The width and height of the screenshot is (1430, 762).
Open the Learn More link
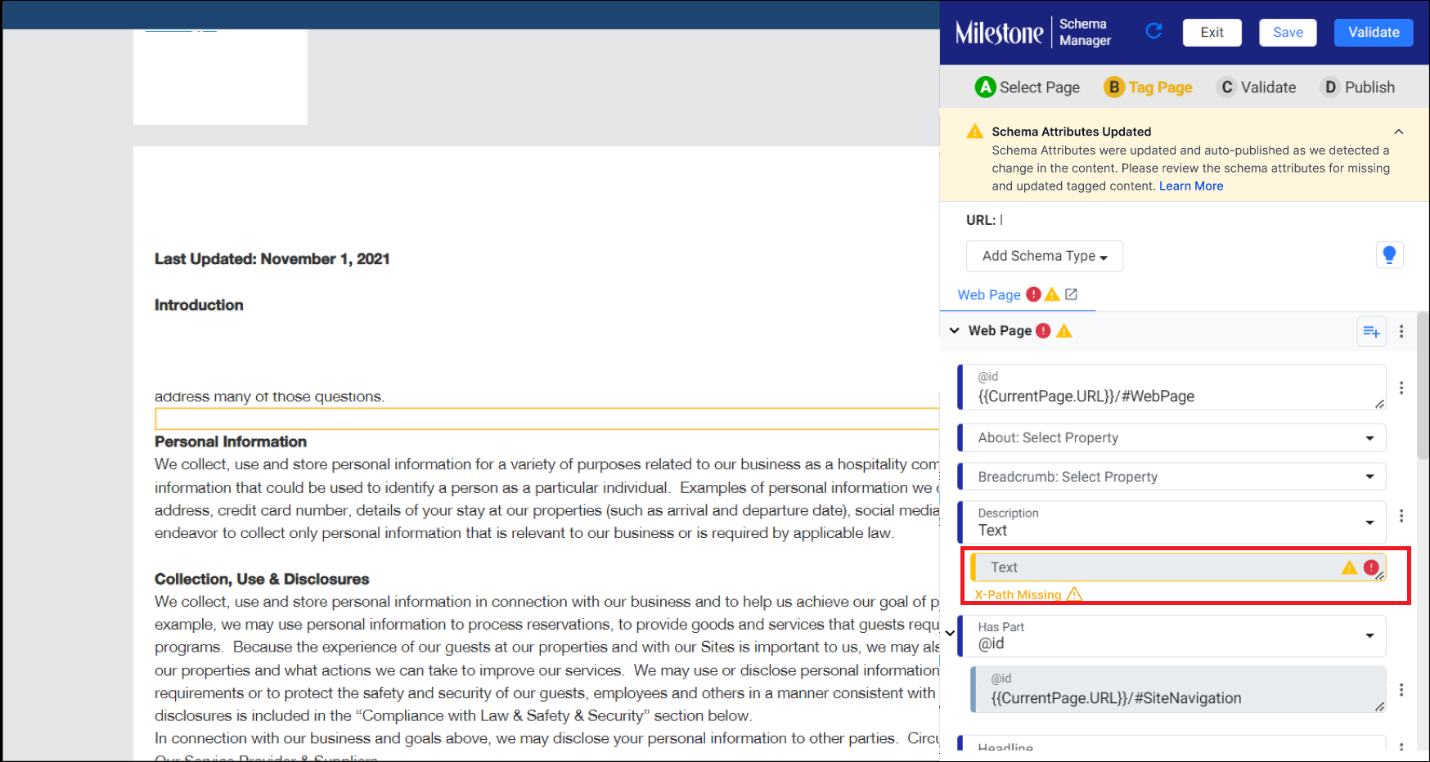1191,186
